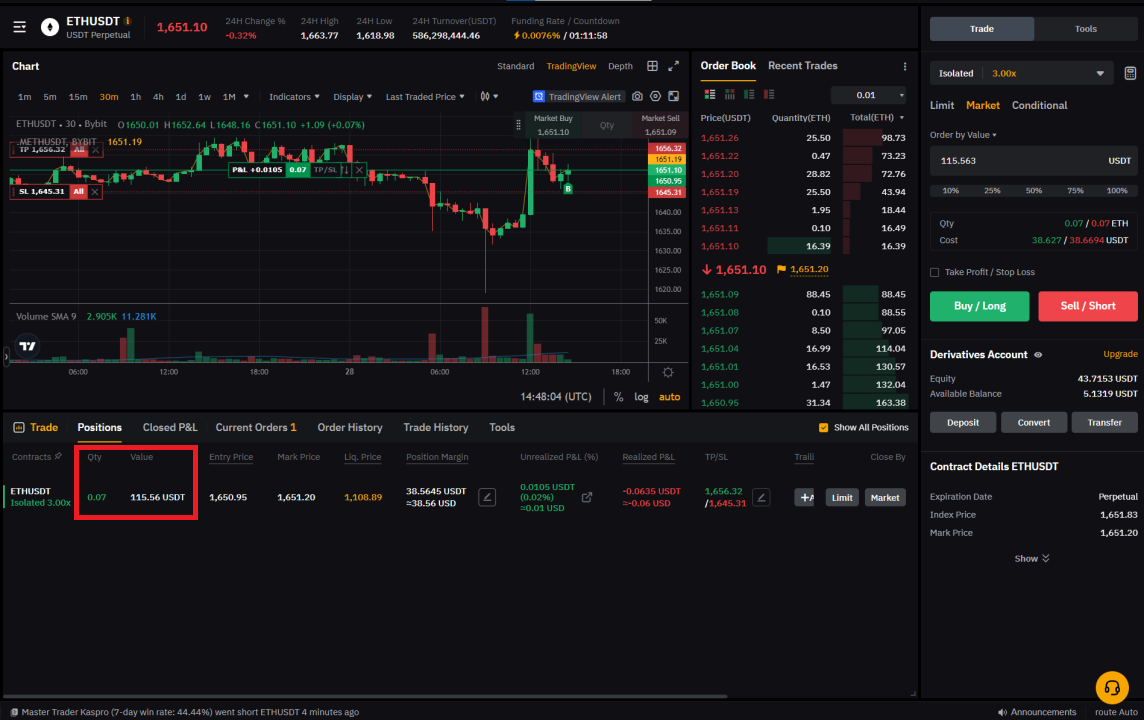The height and width of the screenshot is (720, 1144).
Task: Click the Ethereum coin logo
Action: coord(50,28)
